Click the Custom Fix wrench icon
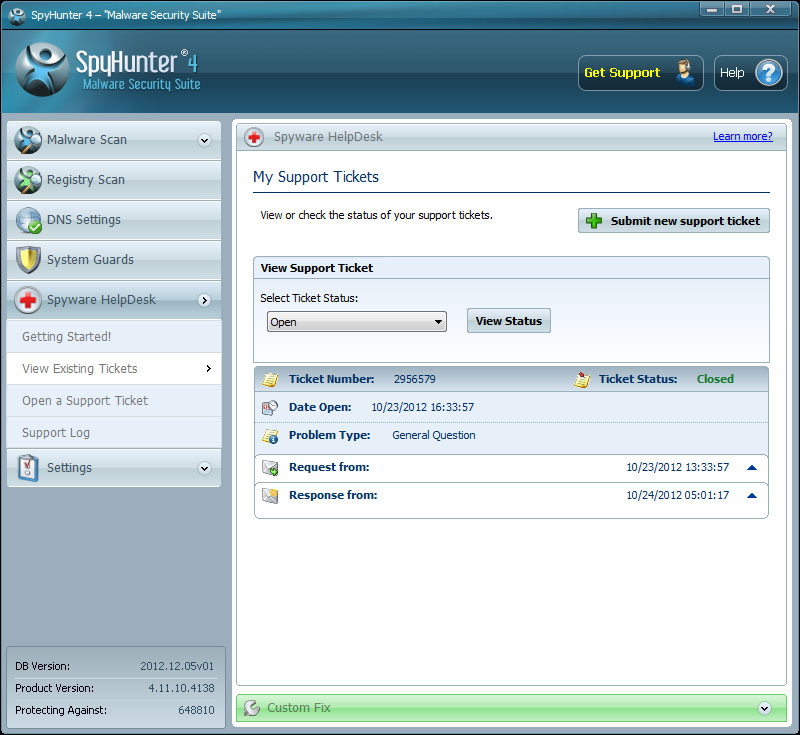The width and height of the screenshot is (800, 735). click(252, 708)
